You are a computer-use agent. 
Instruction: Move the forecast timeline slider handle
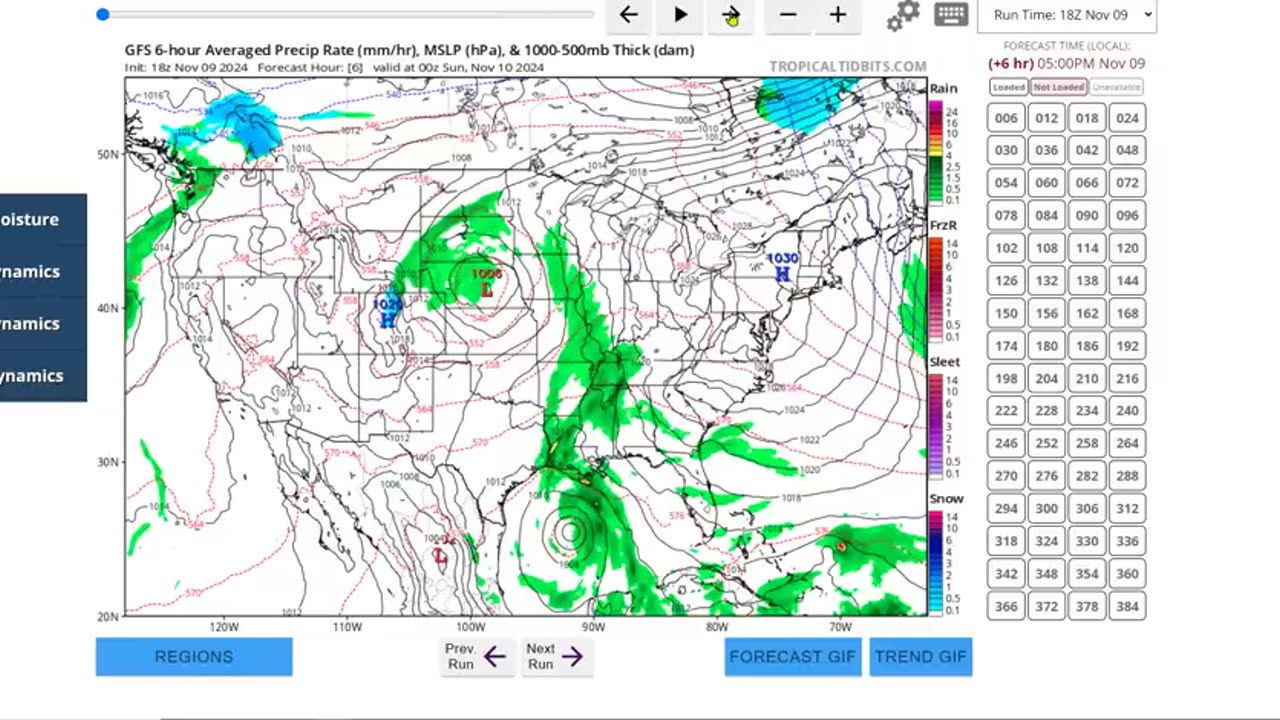tap(103, 14)
